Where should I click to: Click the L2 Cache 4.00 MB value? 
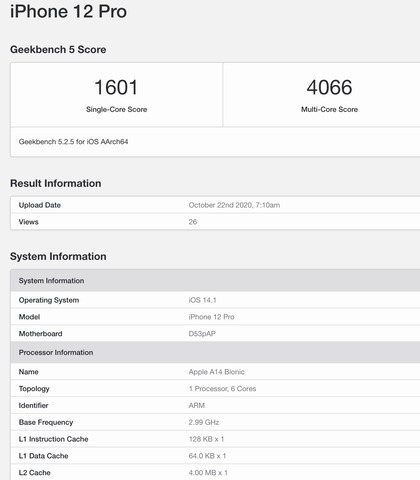(x=208, y=473)
